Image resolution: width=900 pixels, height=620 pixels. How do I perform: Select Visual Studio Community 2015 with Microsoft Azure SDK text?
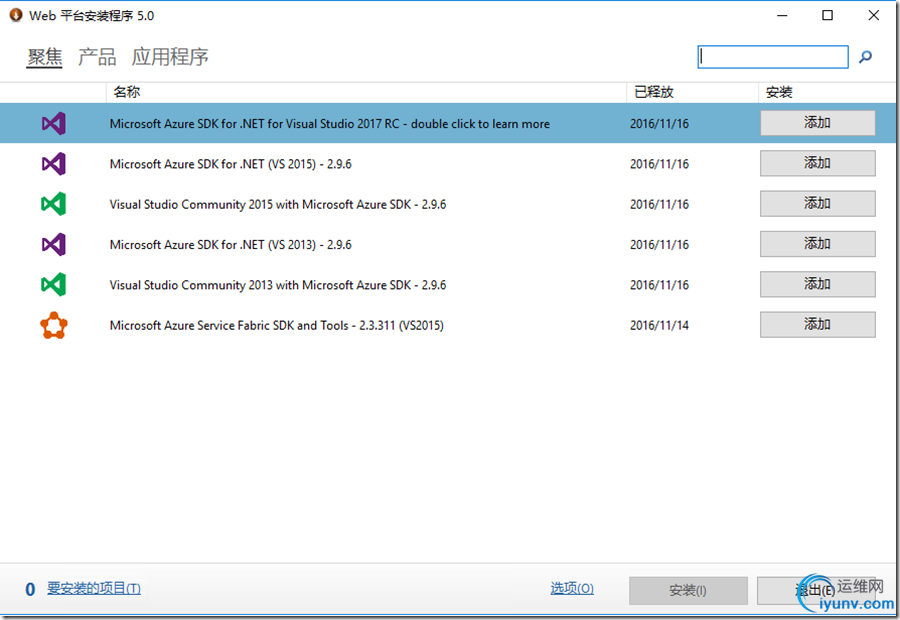click(x=278, y=204)
